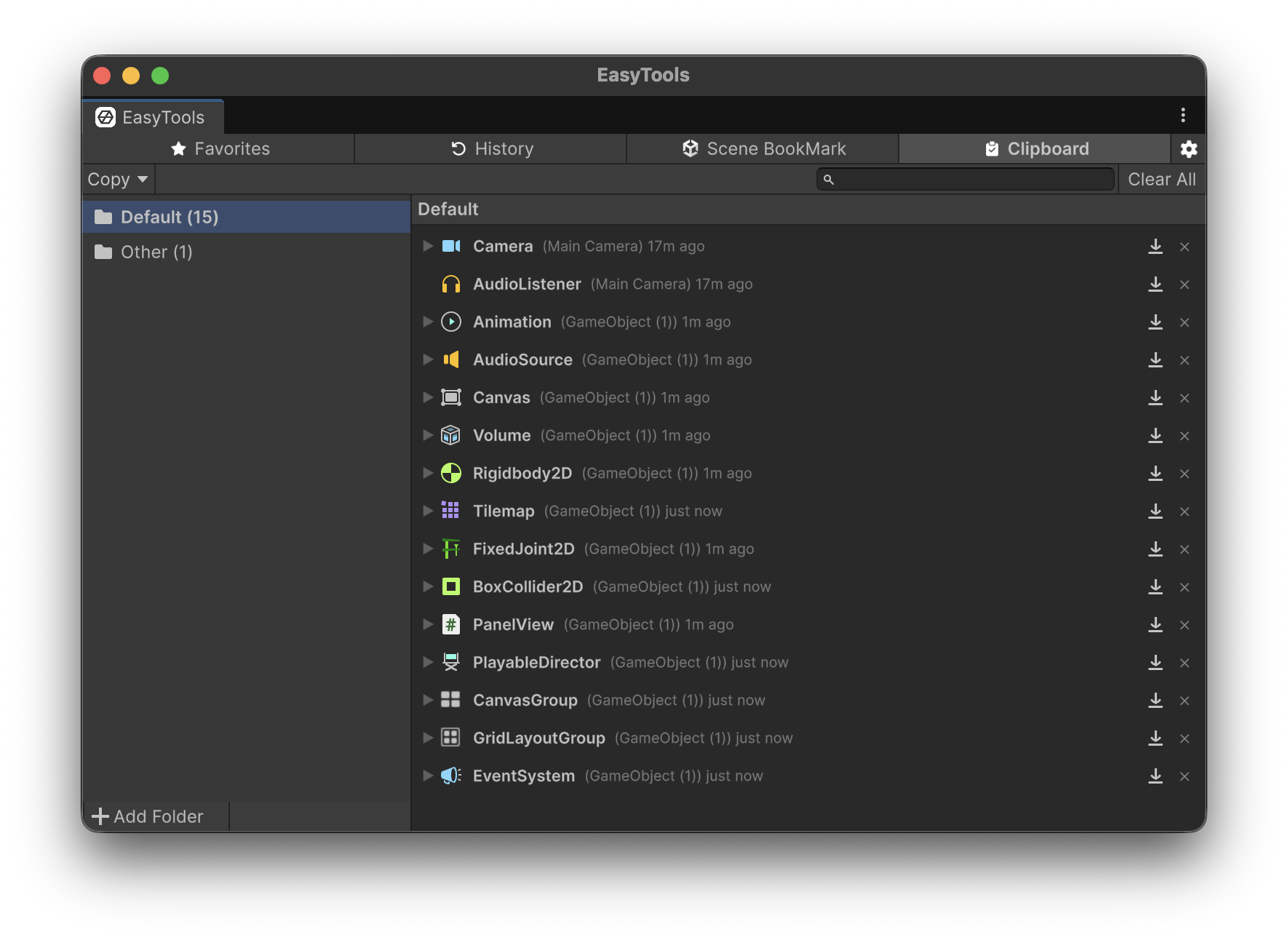The height and width of the screenshot is (940, 1288).
Task: Open the Copy dropdown
Action: point(118,179)
